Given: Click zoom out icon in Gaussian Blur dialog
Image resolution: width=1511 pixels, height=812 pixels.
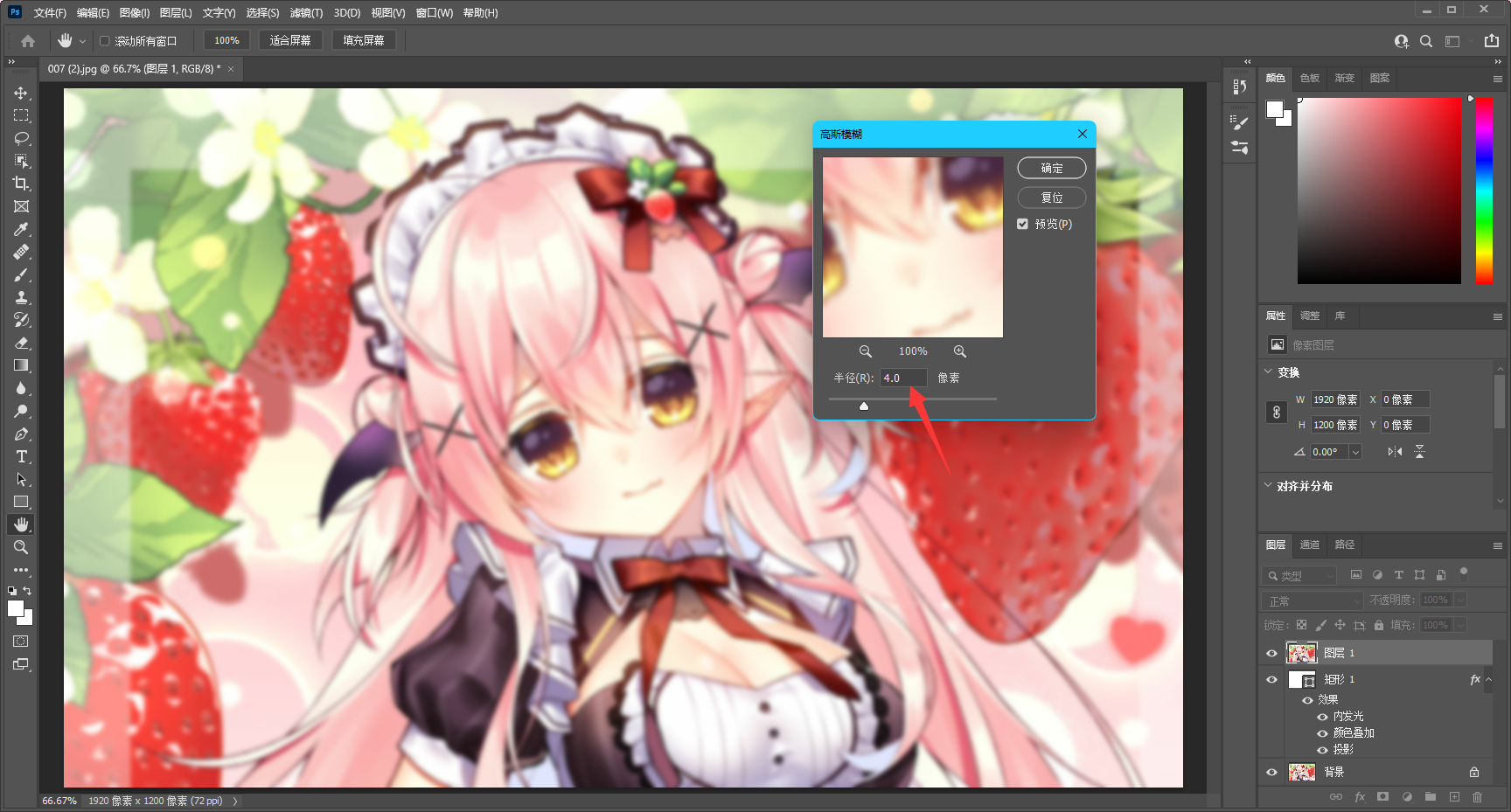Looking at the screenshot, I should point(865,351).
